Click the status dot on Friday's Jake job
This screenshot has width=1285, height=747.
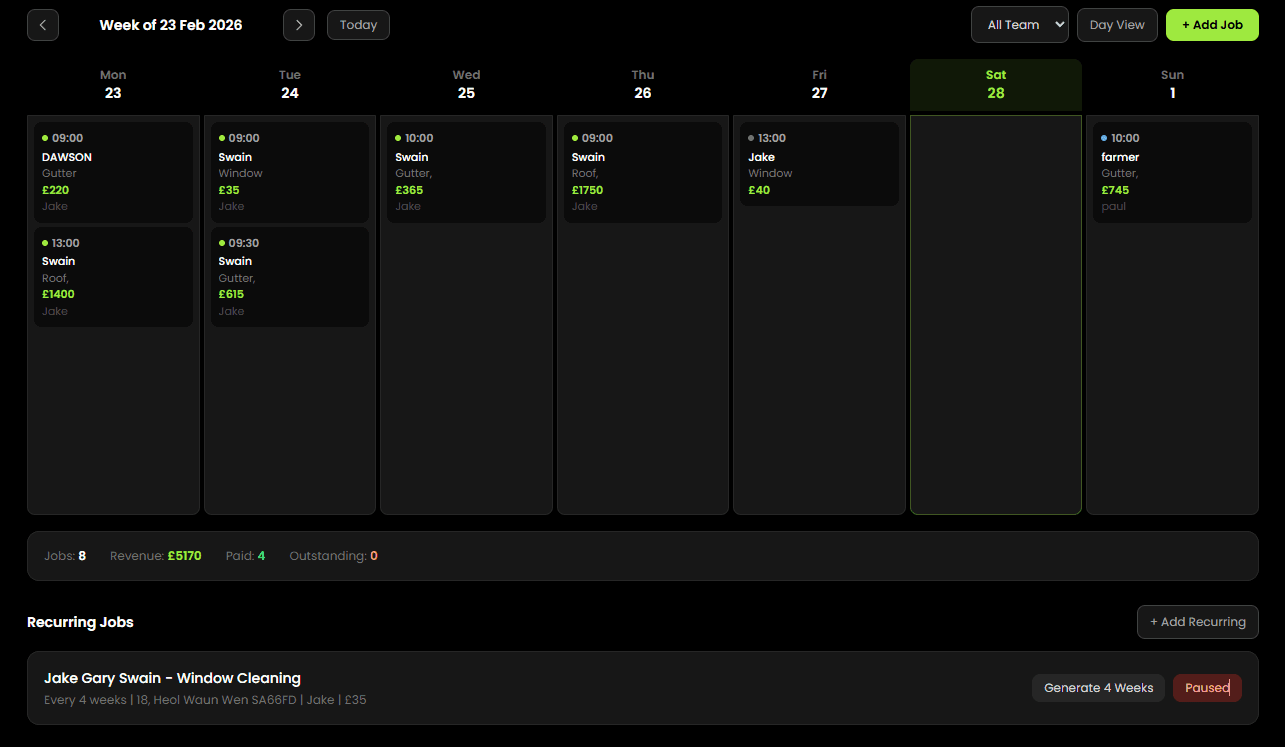(x=750, y=137)
